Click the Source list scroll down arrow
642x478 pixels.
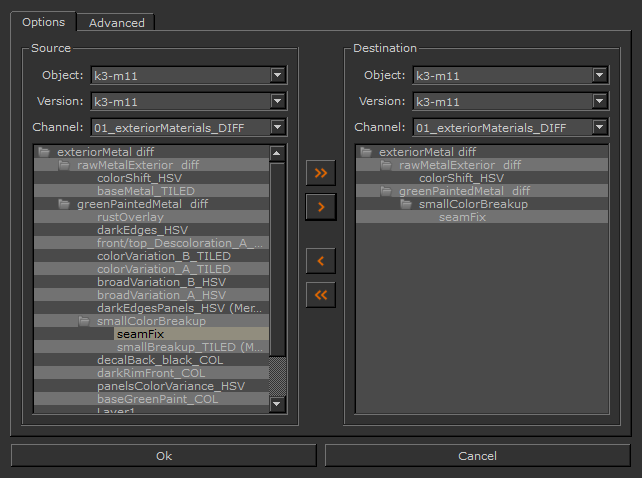point(277,404)
